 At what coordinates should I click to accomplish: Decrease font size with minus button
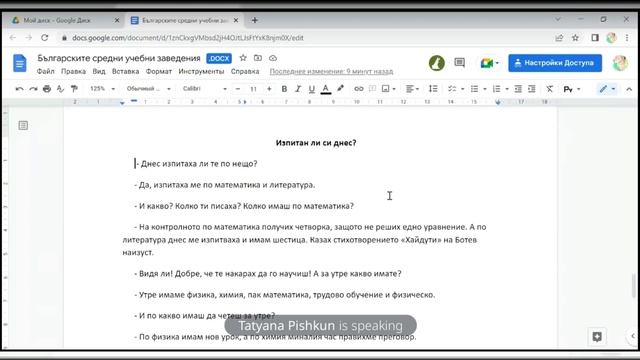[x=238, y=89]
